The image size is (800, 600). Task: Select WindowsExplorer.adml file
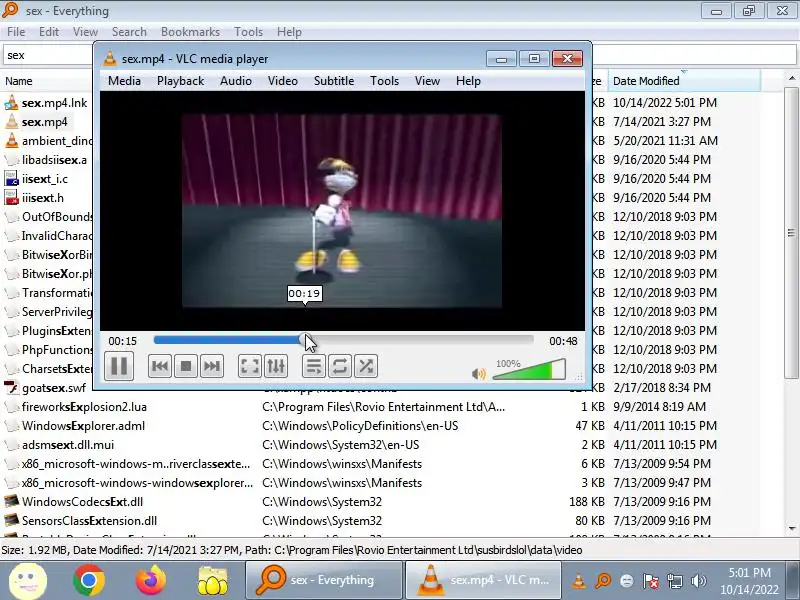[83, 426]
